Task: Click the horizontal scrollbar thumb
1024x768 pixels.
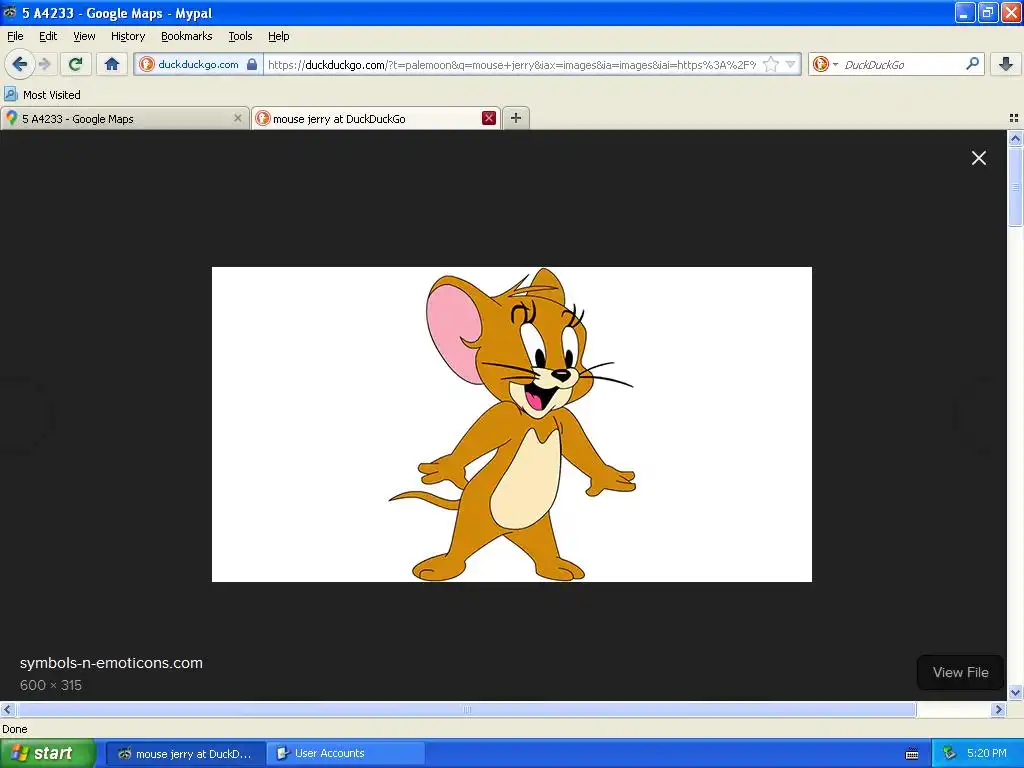Action: tap(466, 709)
